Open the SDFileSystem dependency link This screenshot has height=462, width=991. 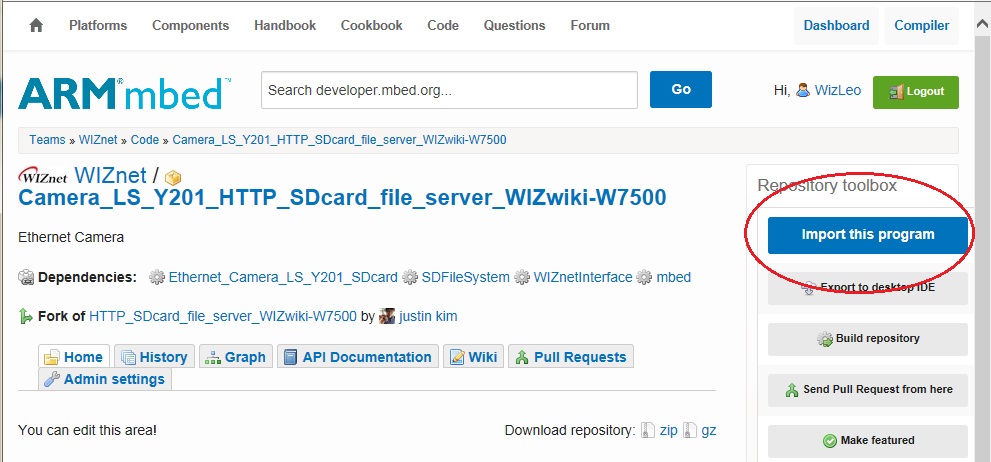[466, 277]
